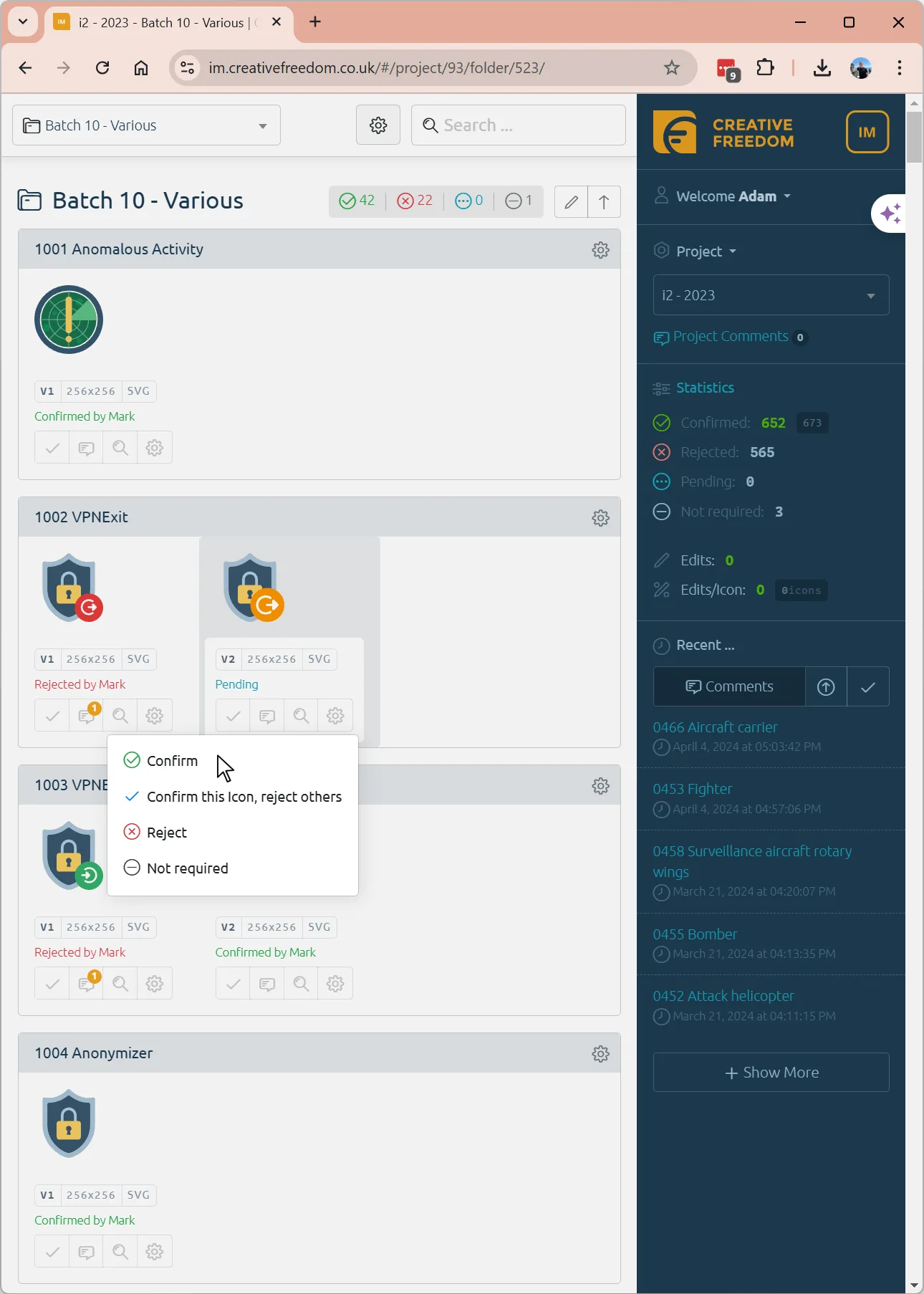Click the VPNExit V2 orange shield thumbnail
This screenshot has height=1294, width=924.
tap(253, 588)
